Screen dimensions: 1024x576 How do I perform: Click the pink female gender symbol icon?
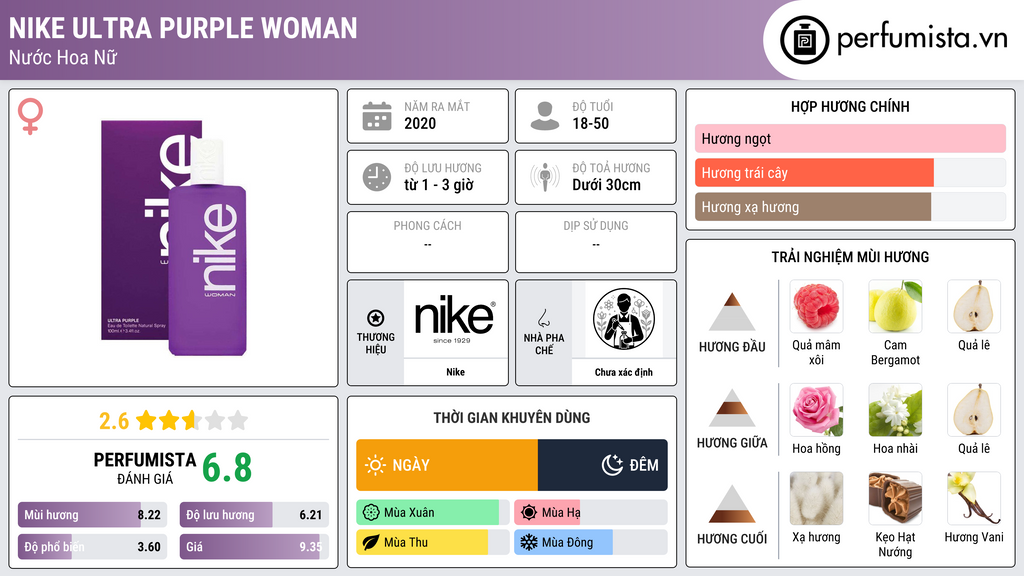coord(30,116)
